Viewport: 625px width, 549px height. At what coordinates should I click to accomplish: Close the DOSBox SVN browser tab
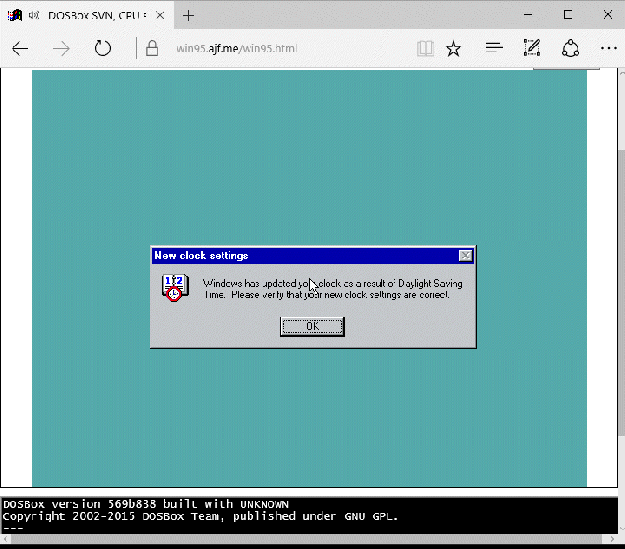click(160, 16)
